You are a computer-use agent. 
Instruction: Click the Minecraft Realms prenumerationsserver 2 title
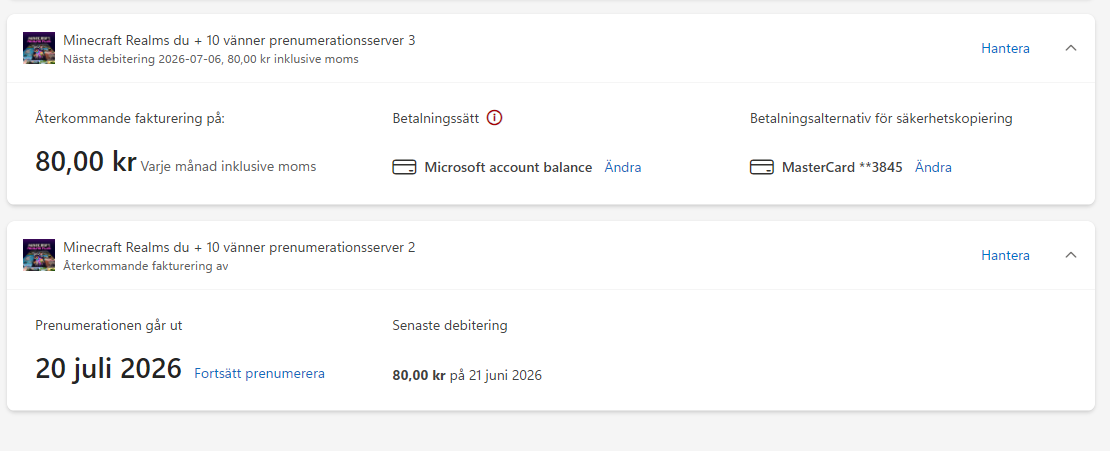click(x=239, y=247)
